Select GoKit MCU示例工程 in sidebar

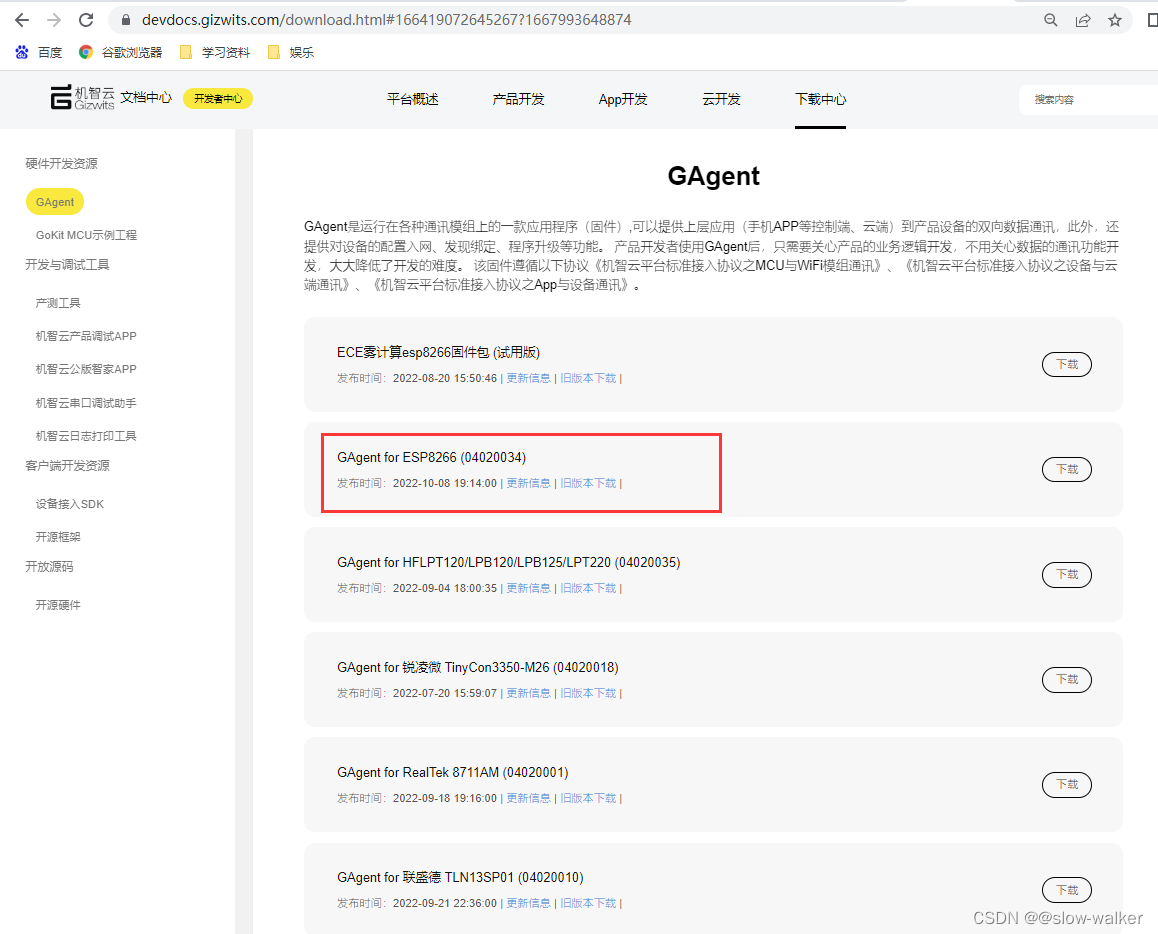point(86,235)
